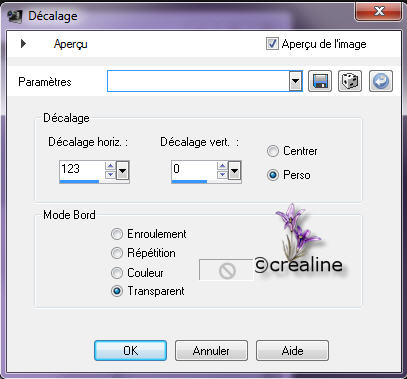Screen dimensions: 407x379
Task: Click the Décalage dialog title bar icon
Action: [x=15, y=16]
